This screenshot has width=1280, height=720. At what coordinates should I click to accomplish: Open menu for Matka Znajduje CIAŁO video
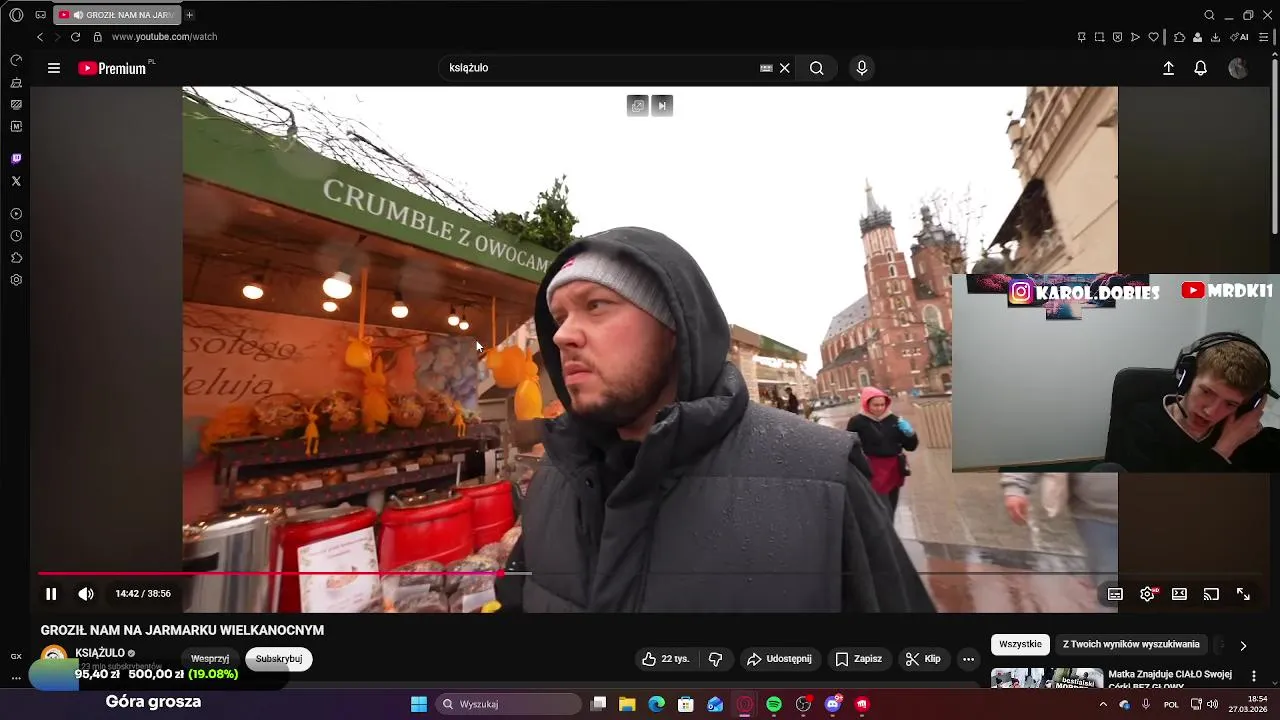(x=1254, y=676)
